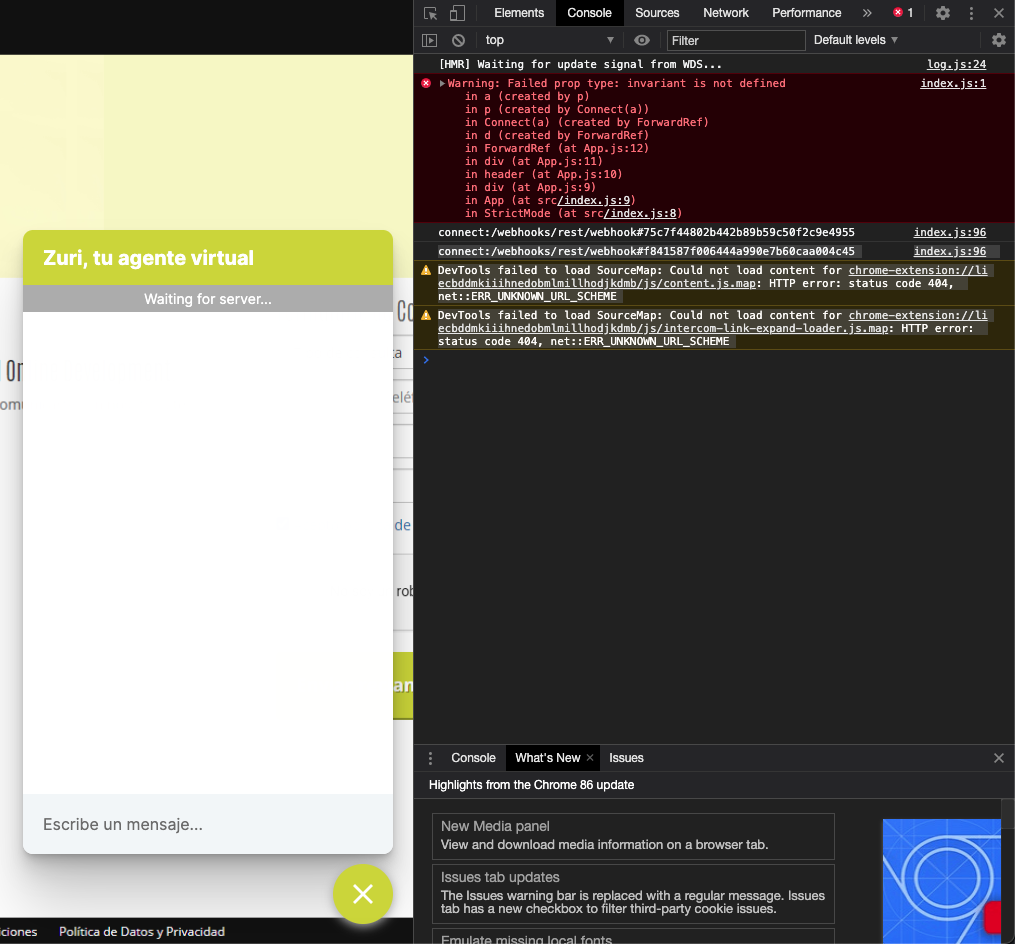Open the Issues tab in the drawer

click(626, 758)
